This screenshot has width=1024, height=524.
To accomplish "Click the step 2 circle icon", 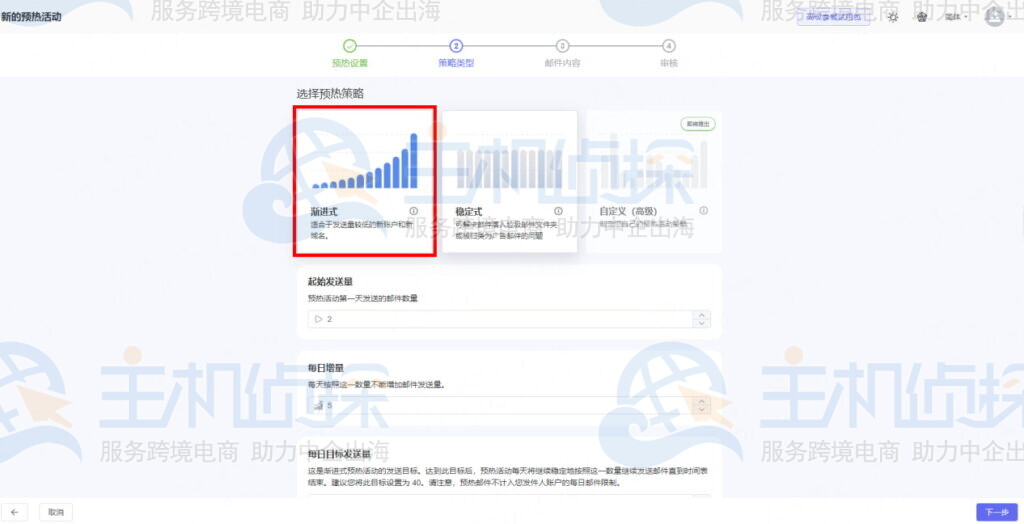I will (456, 46).
